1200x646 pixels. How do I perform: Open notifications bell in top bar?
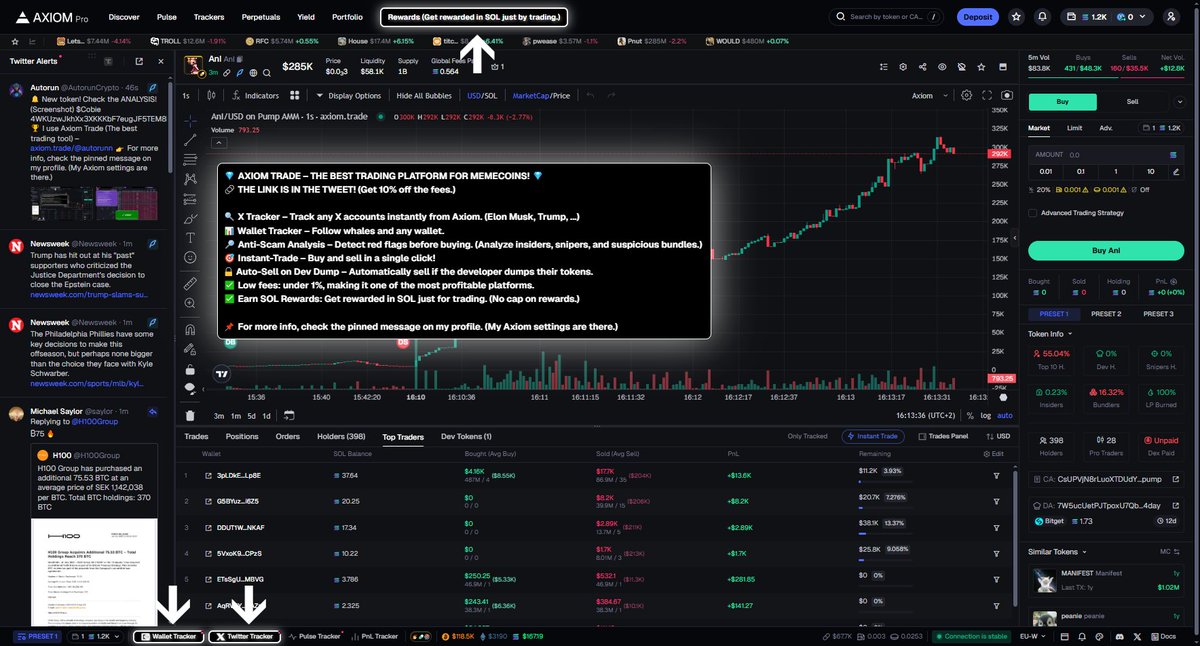coord(1043,17)
